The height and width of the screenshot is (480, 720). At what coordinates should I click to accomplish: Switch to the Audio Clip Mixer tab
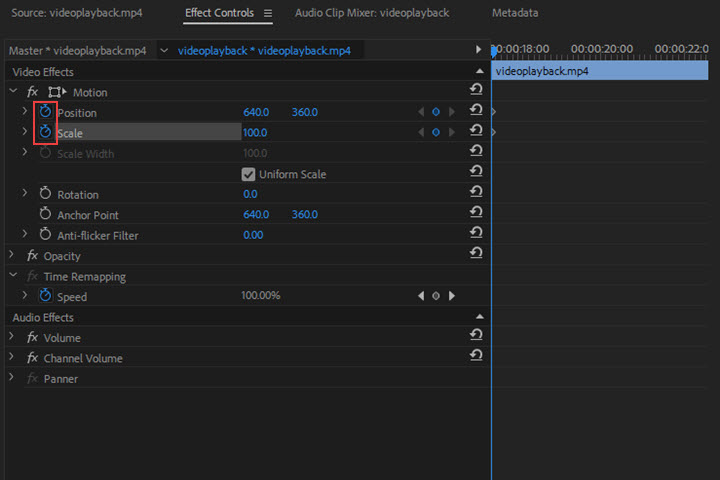pos(371,13)
